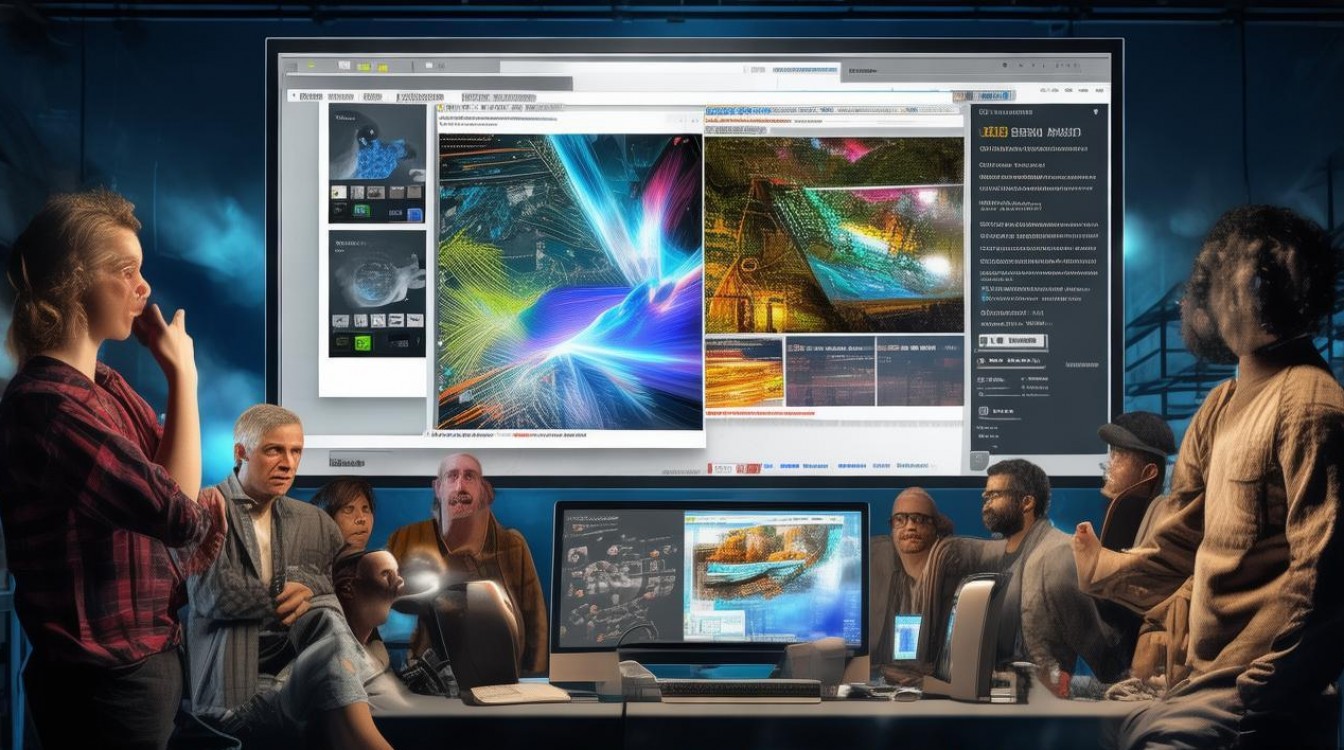Click the colorful light-burst image in center window
The width and height of the screenshot is (1344, 750).
(570, 280)
